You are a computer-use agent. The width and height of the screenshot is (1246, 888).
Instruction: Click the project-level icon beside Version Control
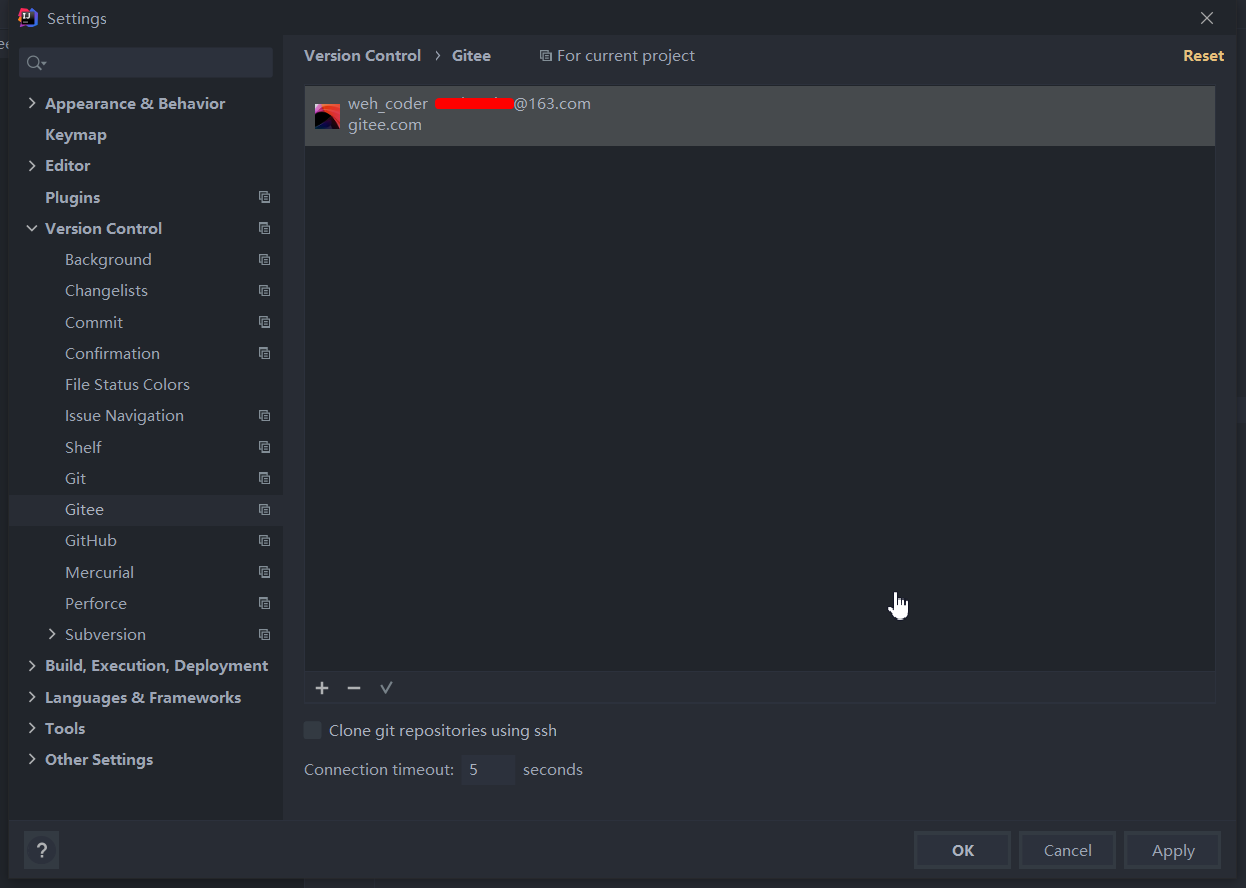click(x=264, y=229)
